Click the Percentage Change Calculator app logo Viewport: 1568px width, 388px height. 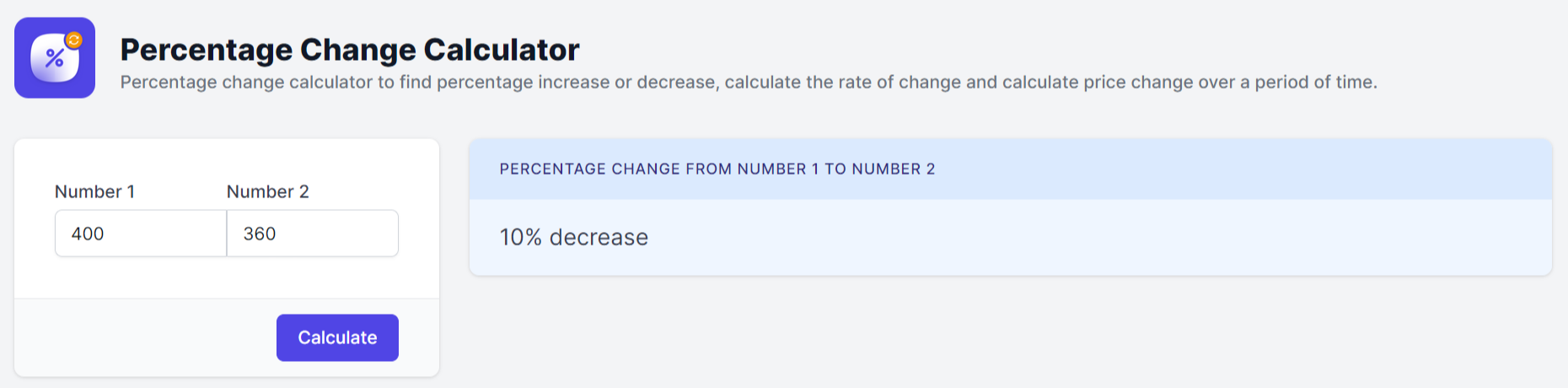click(55, 58)
